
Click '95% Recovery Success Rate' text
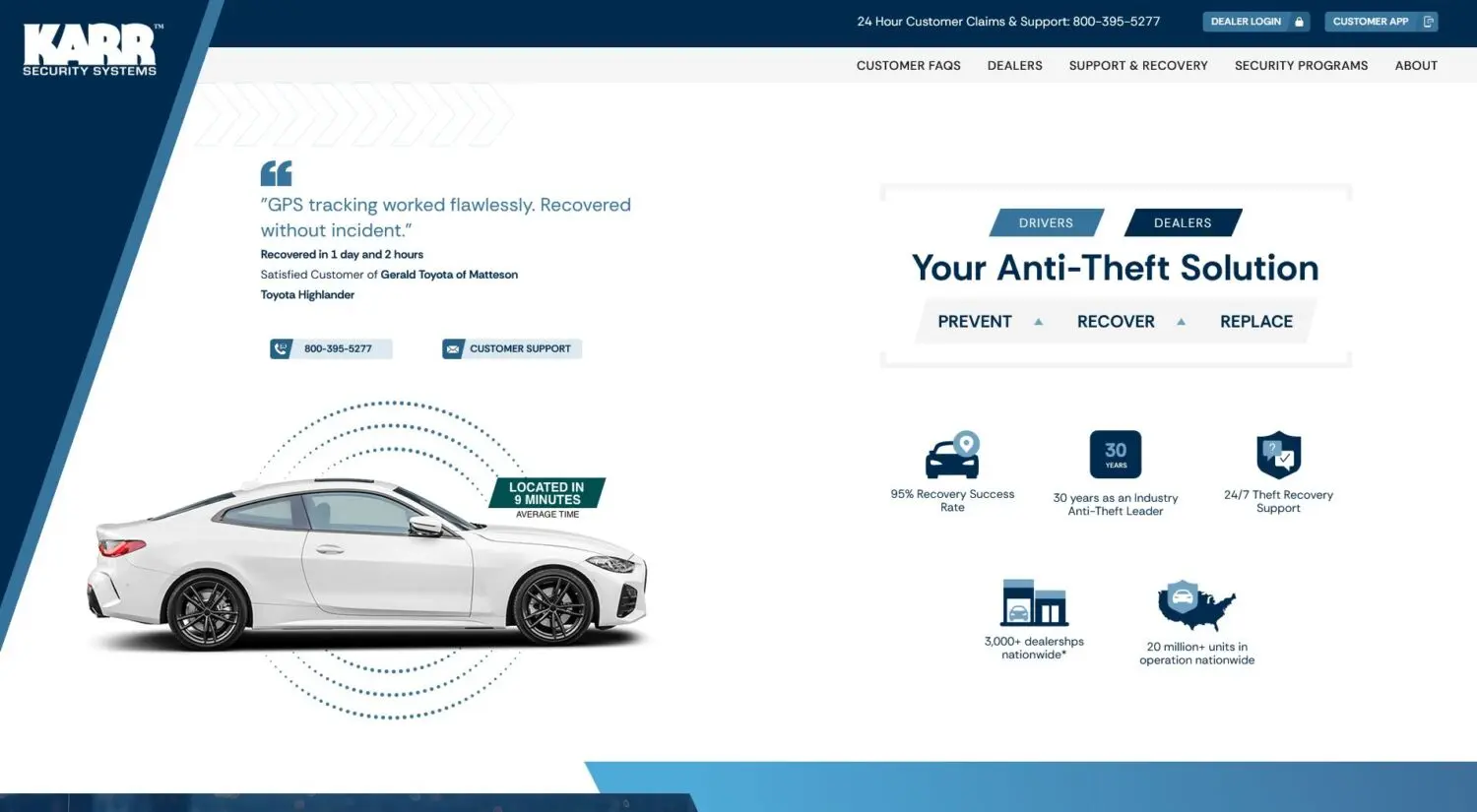952,501
